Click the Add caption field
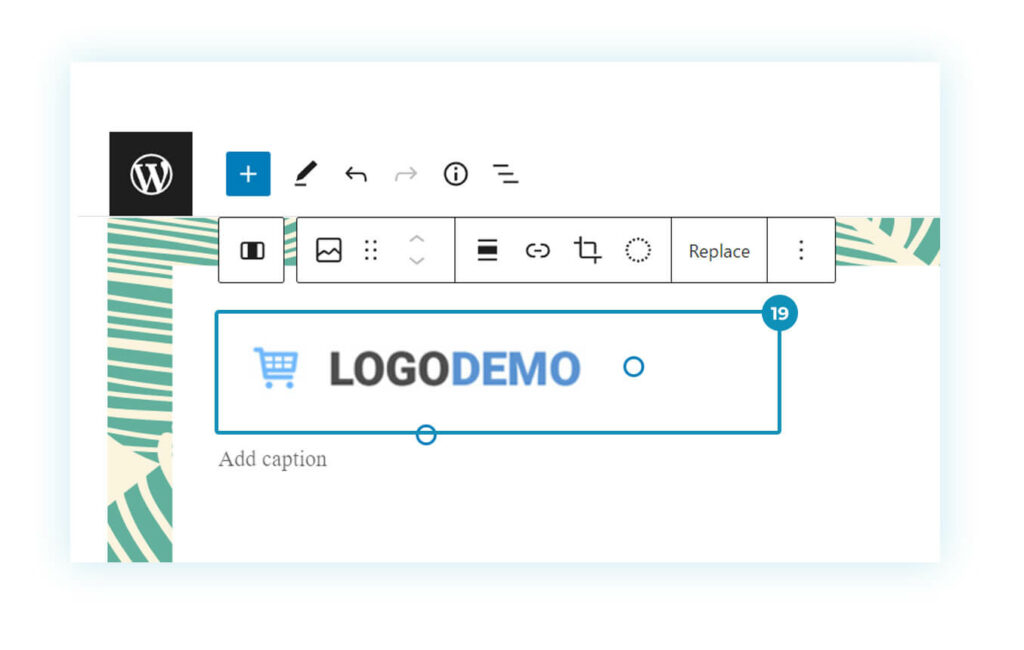This screenshot has width=1024, height=650. tap(272, 459)
